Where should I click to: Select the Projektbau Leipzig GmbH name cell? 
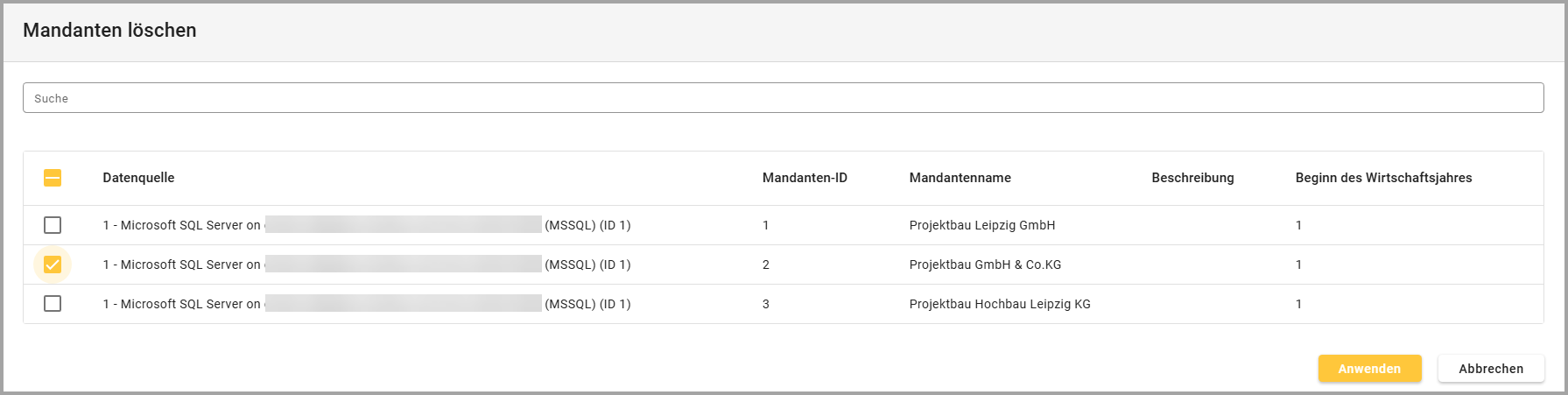click(981, 225)
